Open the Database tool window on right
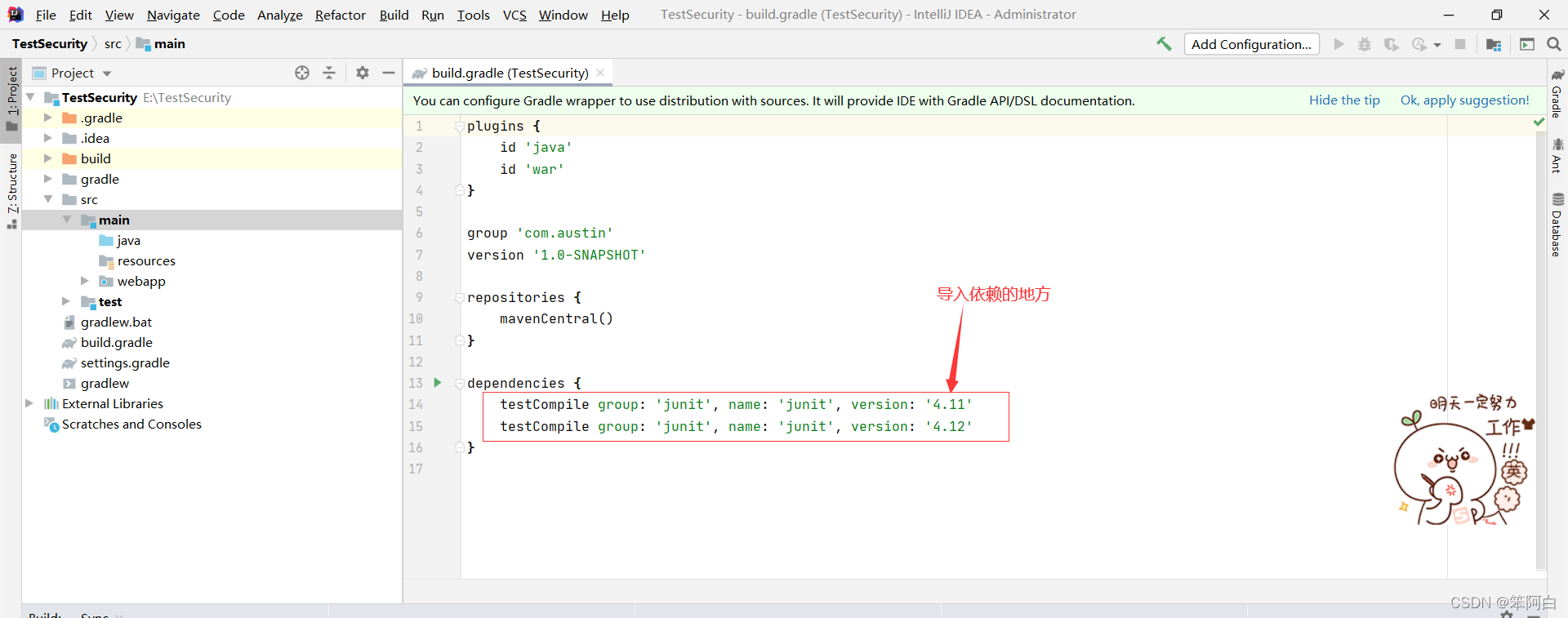 [x=1557, y=225]
